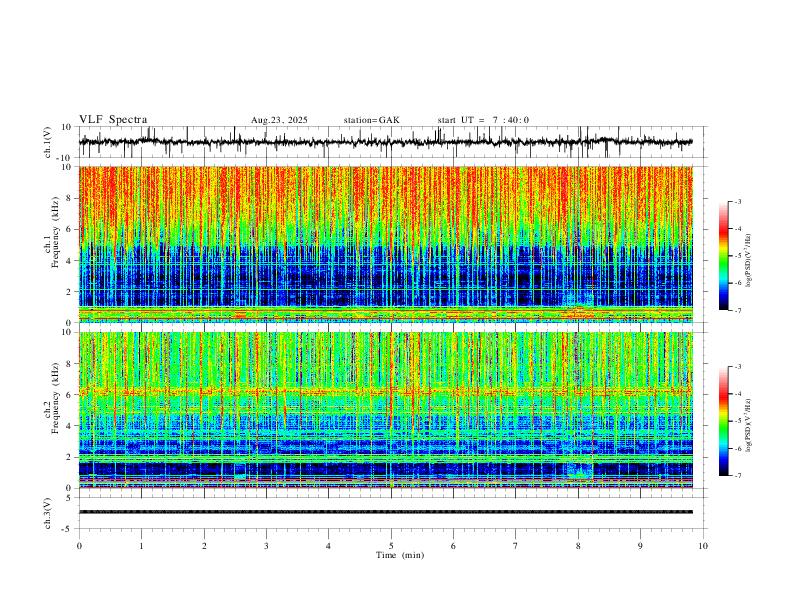Click the ch.1 color scale bar

point(723,256)
